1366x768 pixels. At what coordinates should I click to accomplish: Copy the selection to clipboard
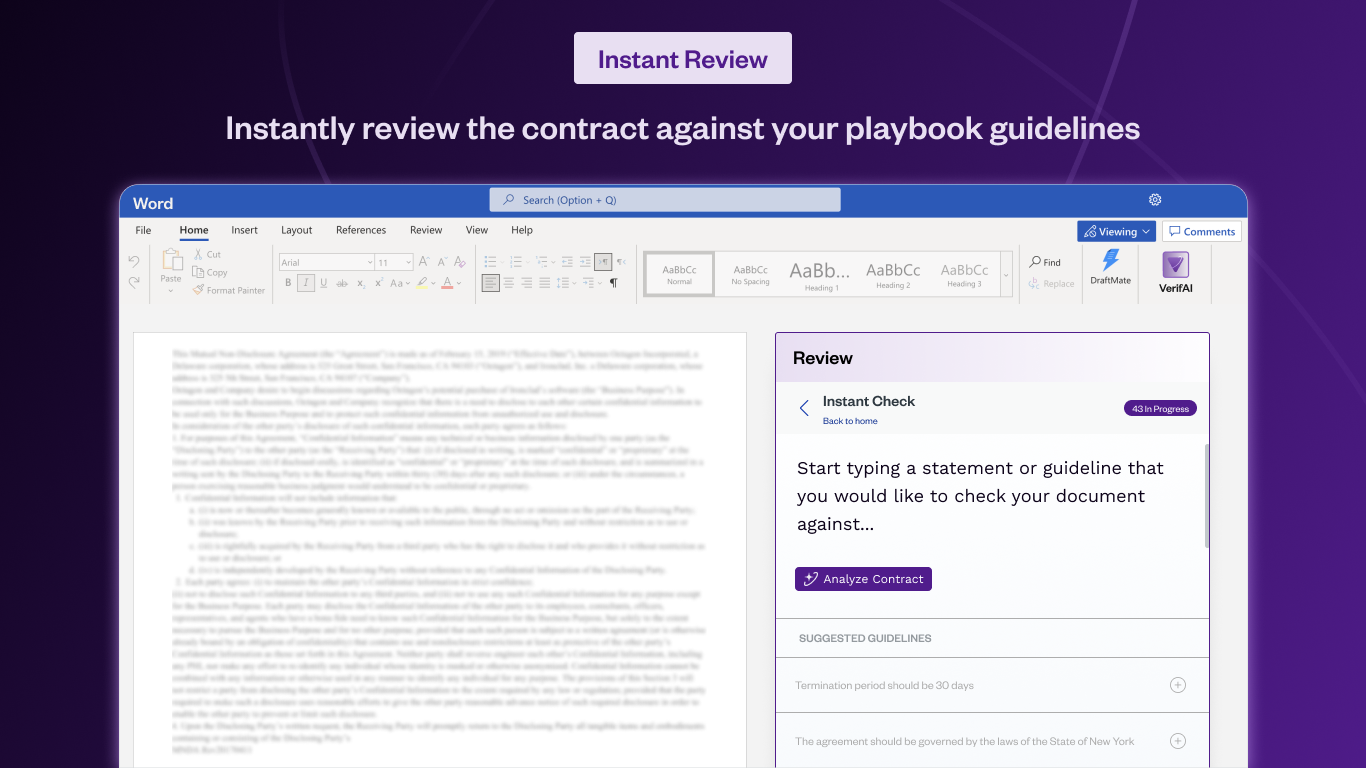tap(210, 272)
